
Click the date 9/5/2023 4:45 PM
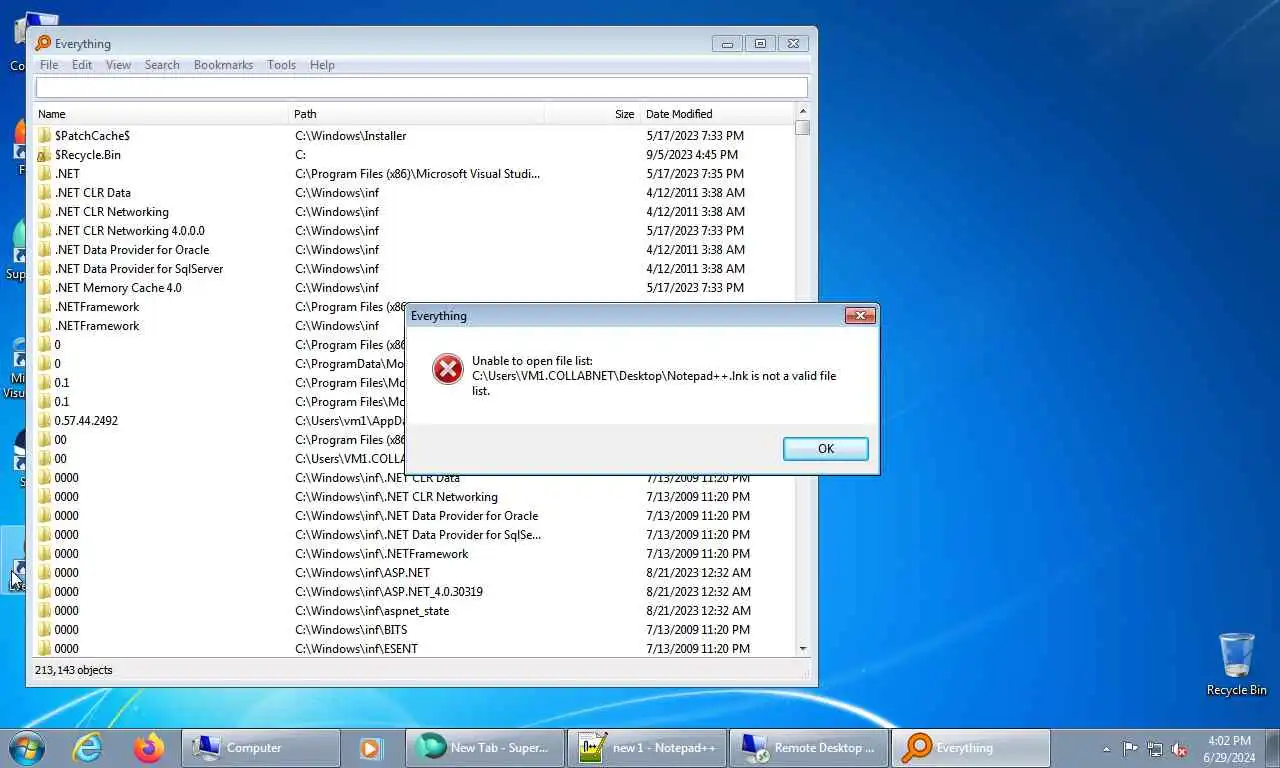(x=692, y=154)
